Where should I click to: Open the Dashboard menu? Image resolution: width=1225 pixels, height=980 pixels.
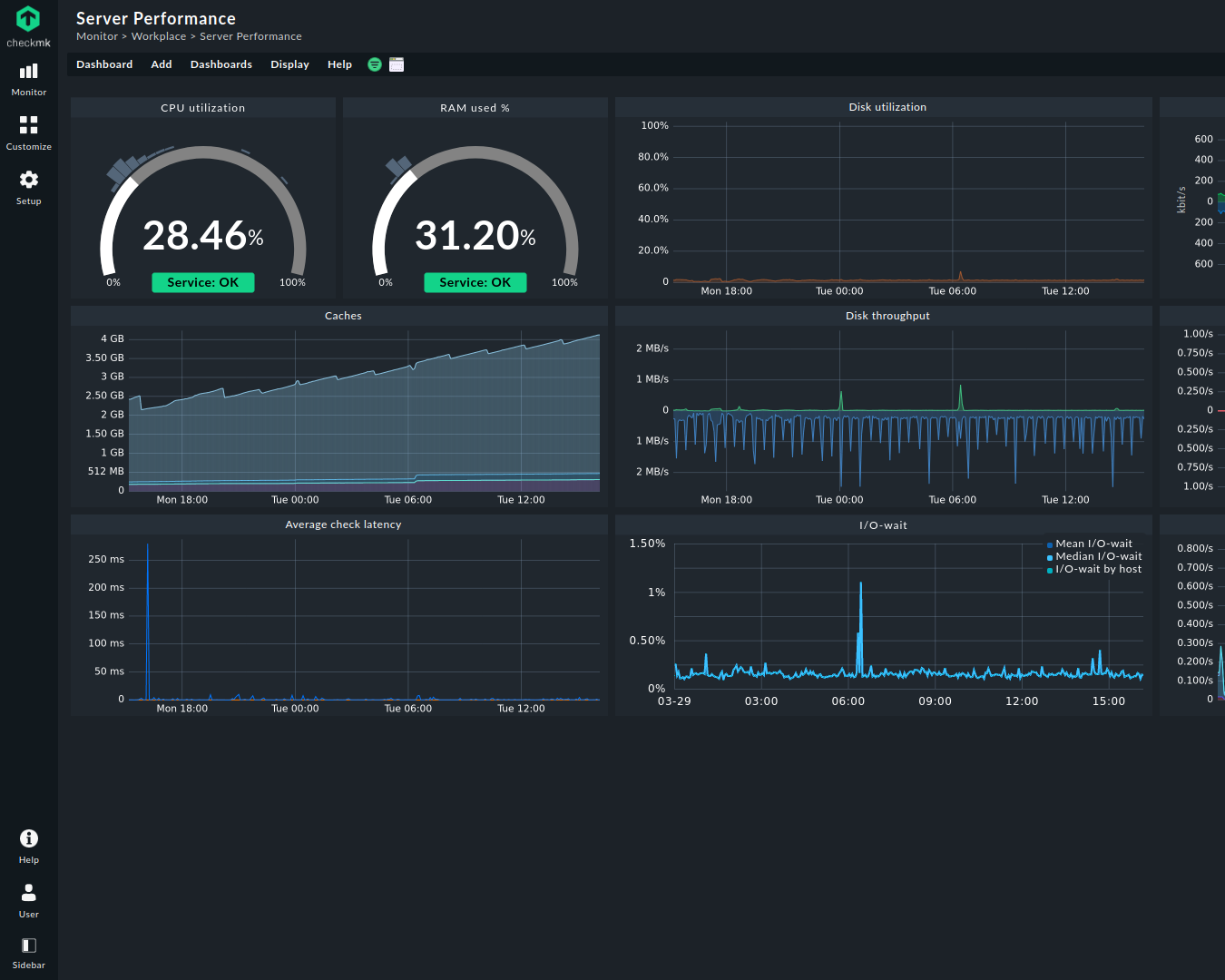tap(104, 64)
